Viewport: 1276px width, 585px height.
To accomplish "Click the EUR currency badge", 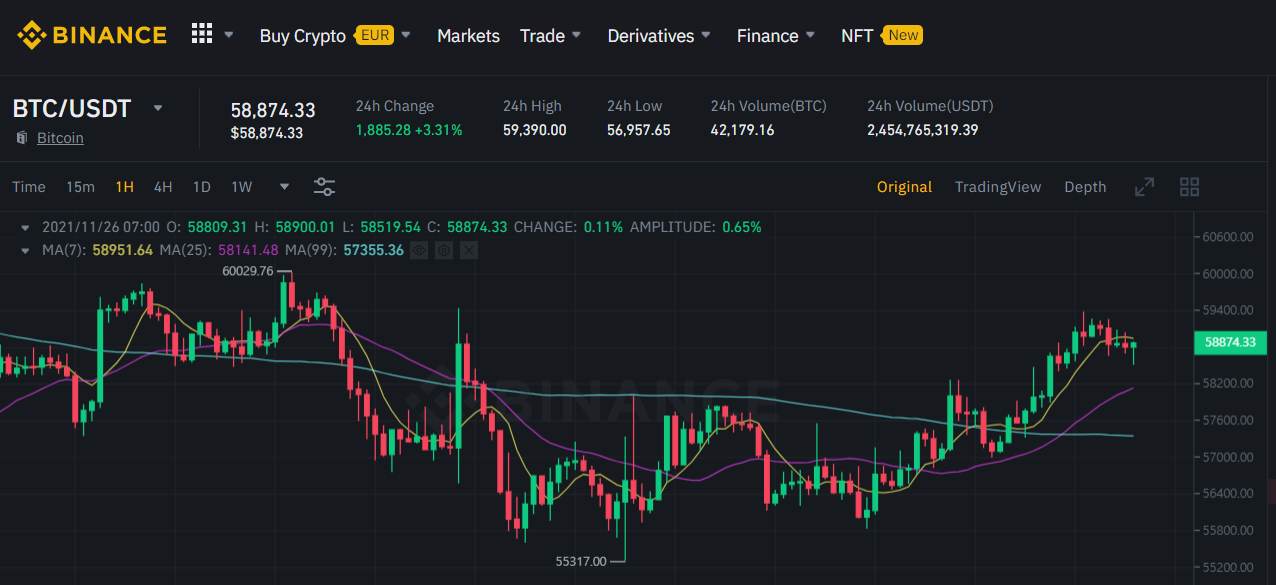I will coord(375,35).
